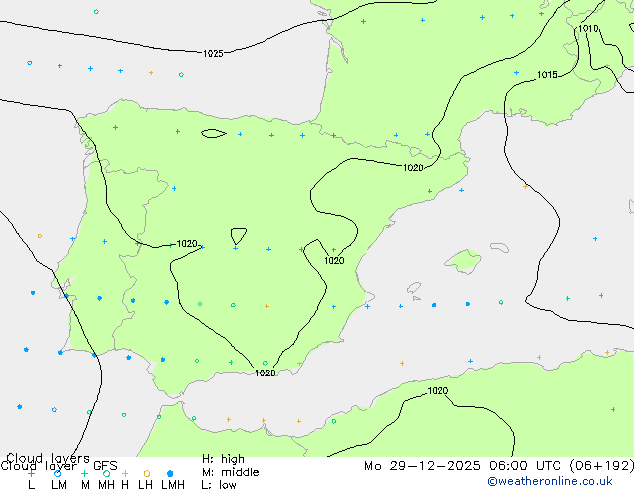Click the orange circle legend symbol above LH
The width and height of the screenshot is (634, 490).
(146, 473)
